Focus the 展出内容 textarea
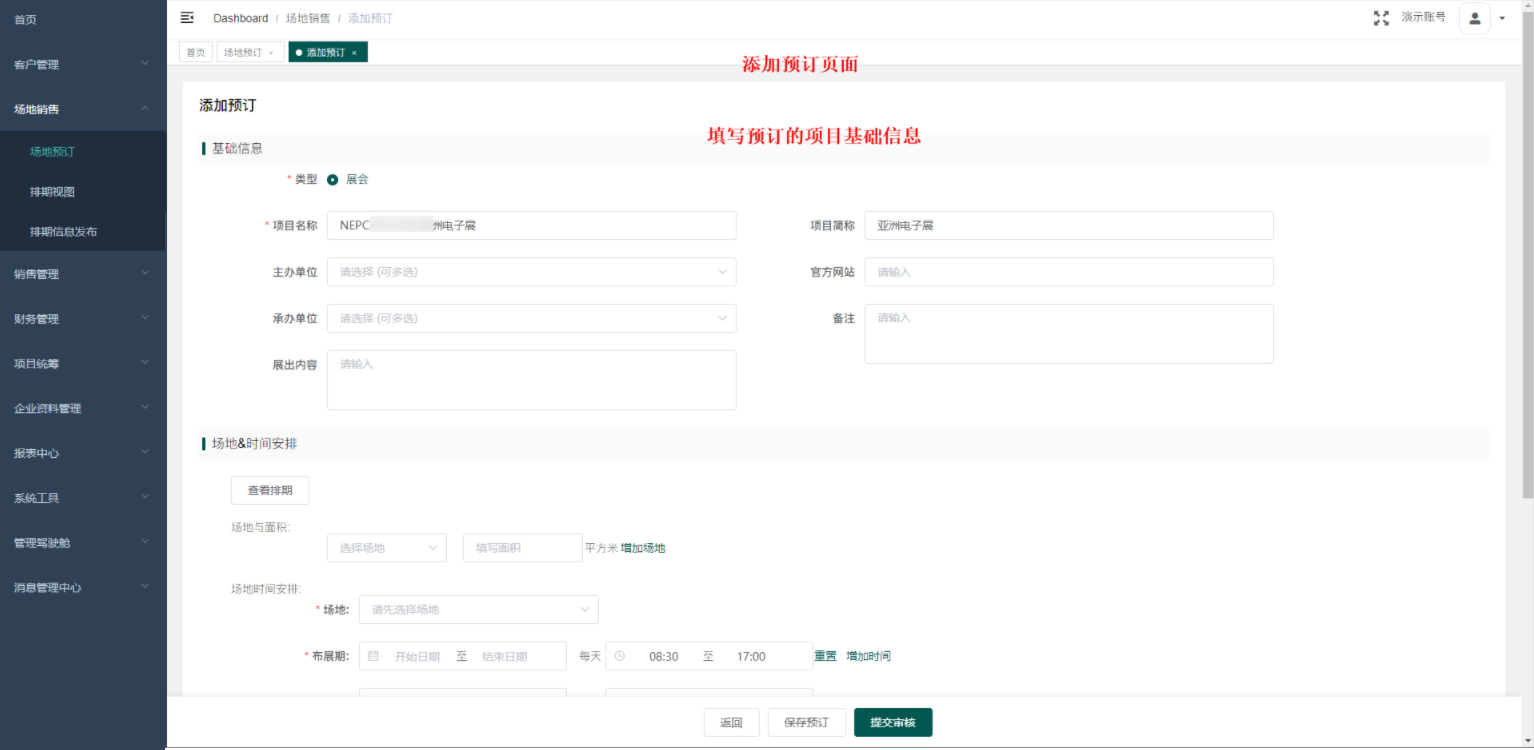This screenshot has height=750, width=1534. 531,380
